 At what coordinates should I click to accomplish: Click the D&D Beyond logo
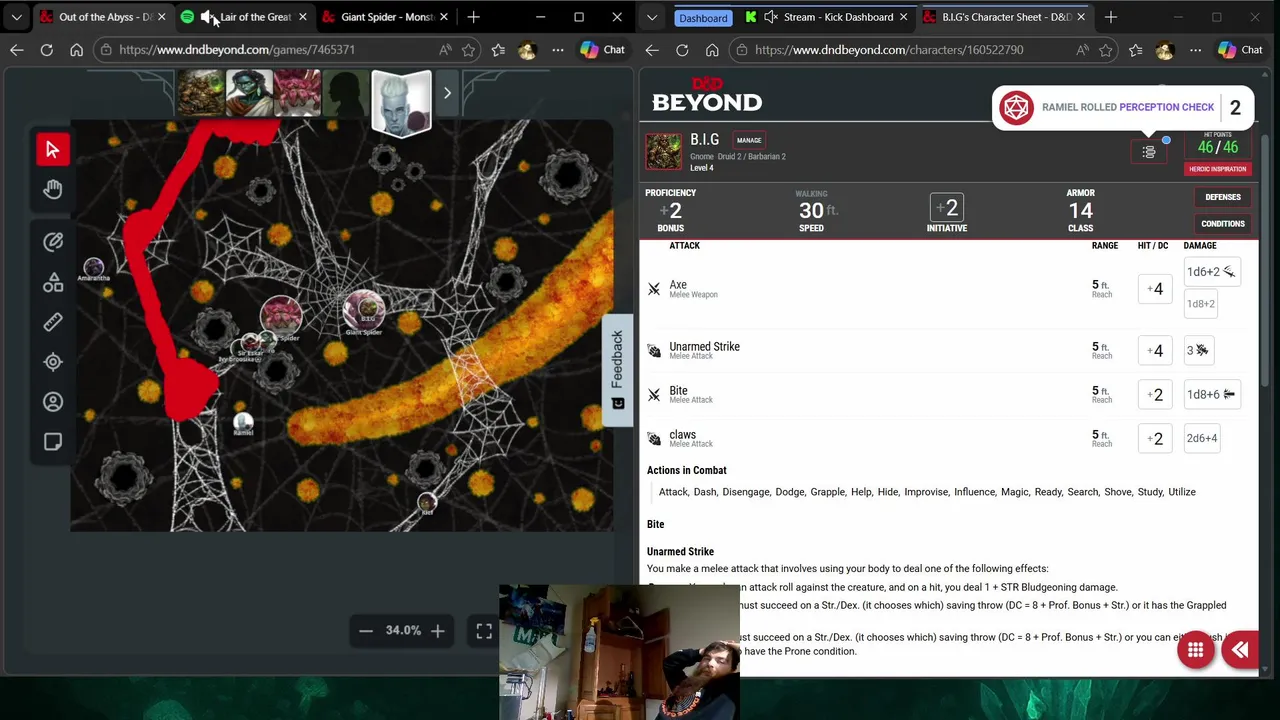707,95
